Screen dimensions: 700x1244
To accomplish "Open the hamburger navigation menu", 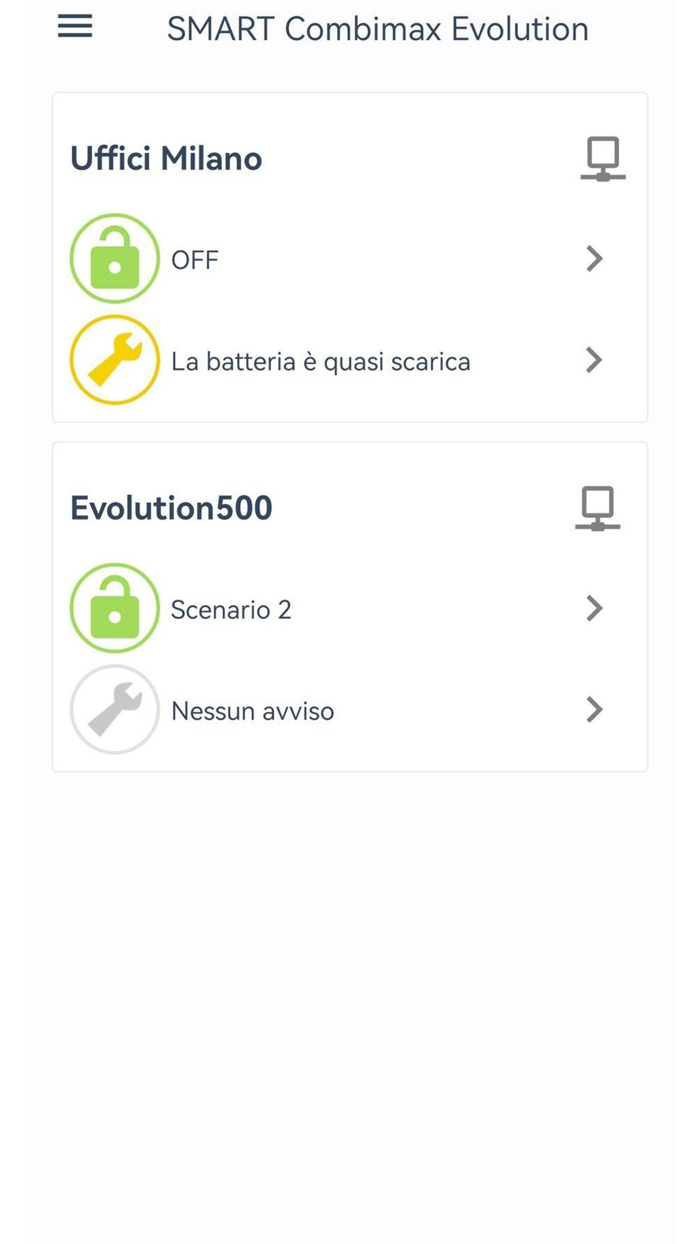I will click(x=74, y=26).
